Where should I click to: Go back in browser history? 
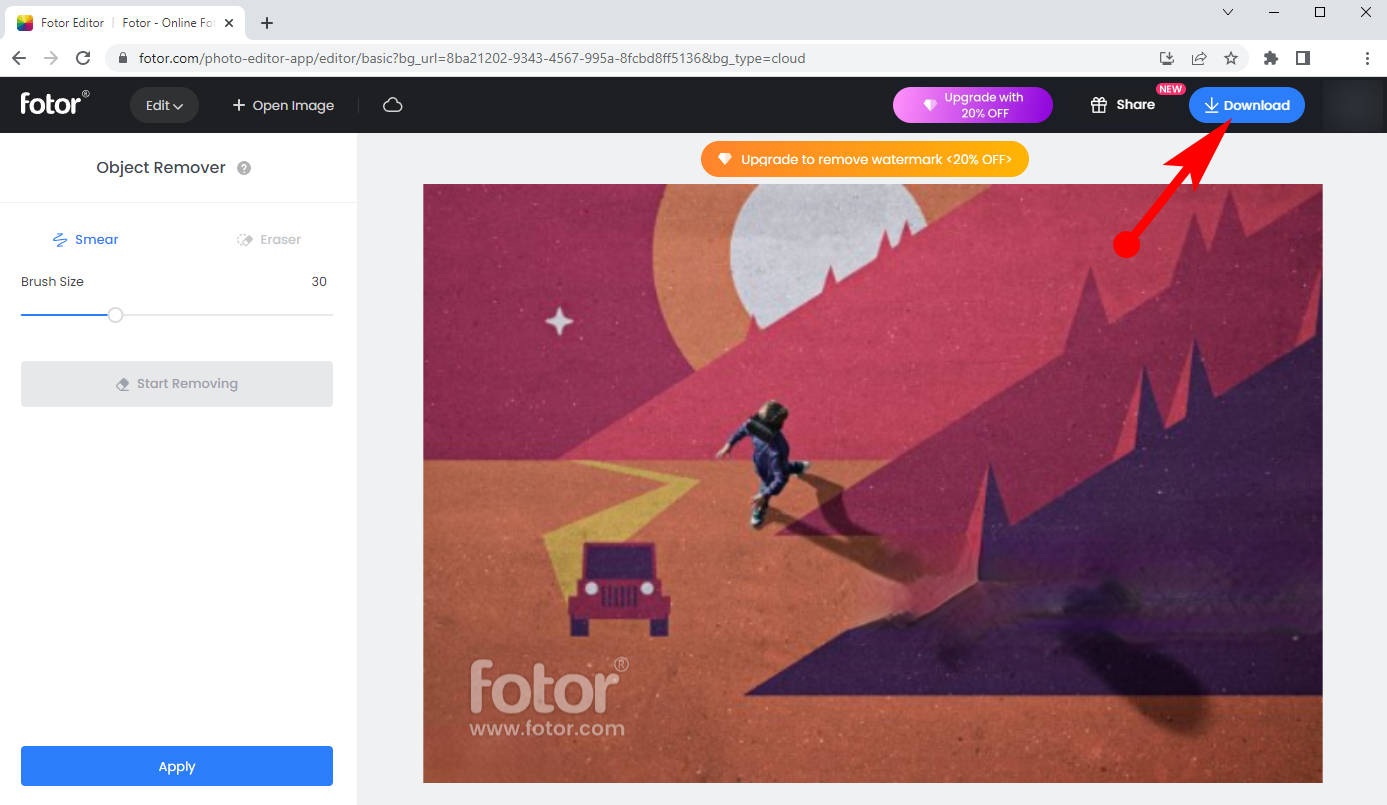coord(19,58)
